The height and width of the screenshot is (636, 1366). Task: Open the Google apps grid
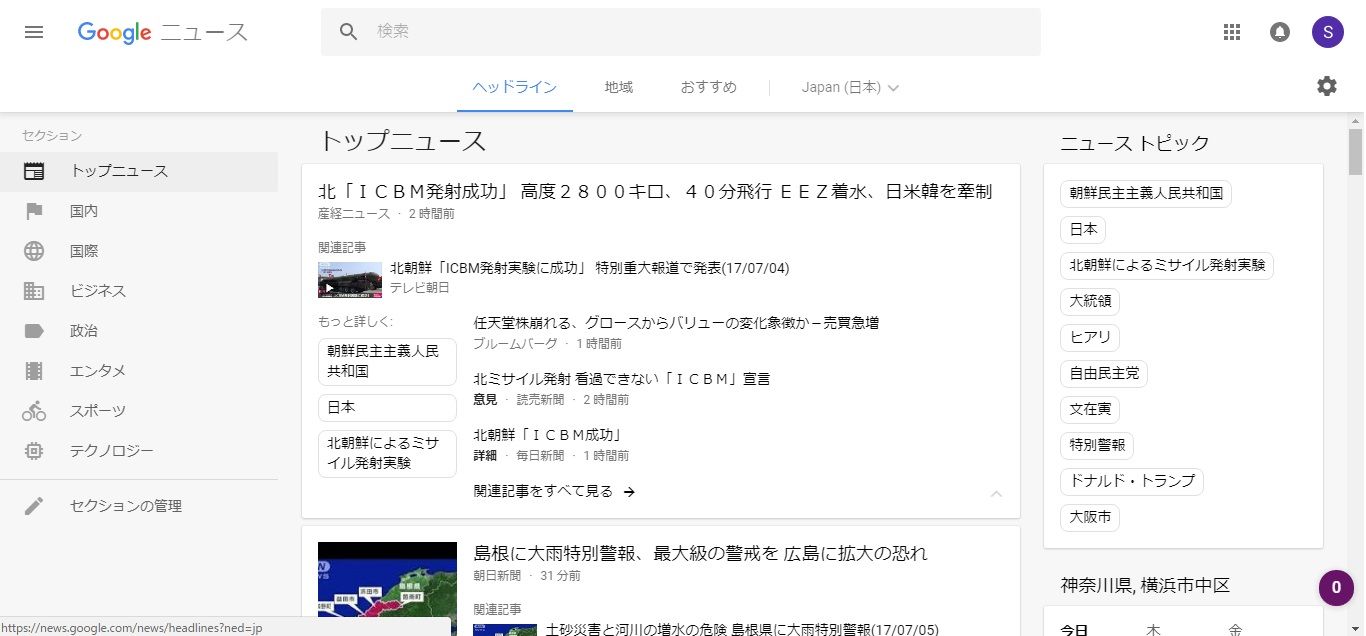coord(1232,32)
